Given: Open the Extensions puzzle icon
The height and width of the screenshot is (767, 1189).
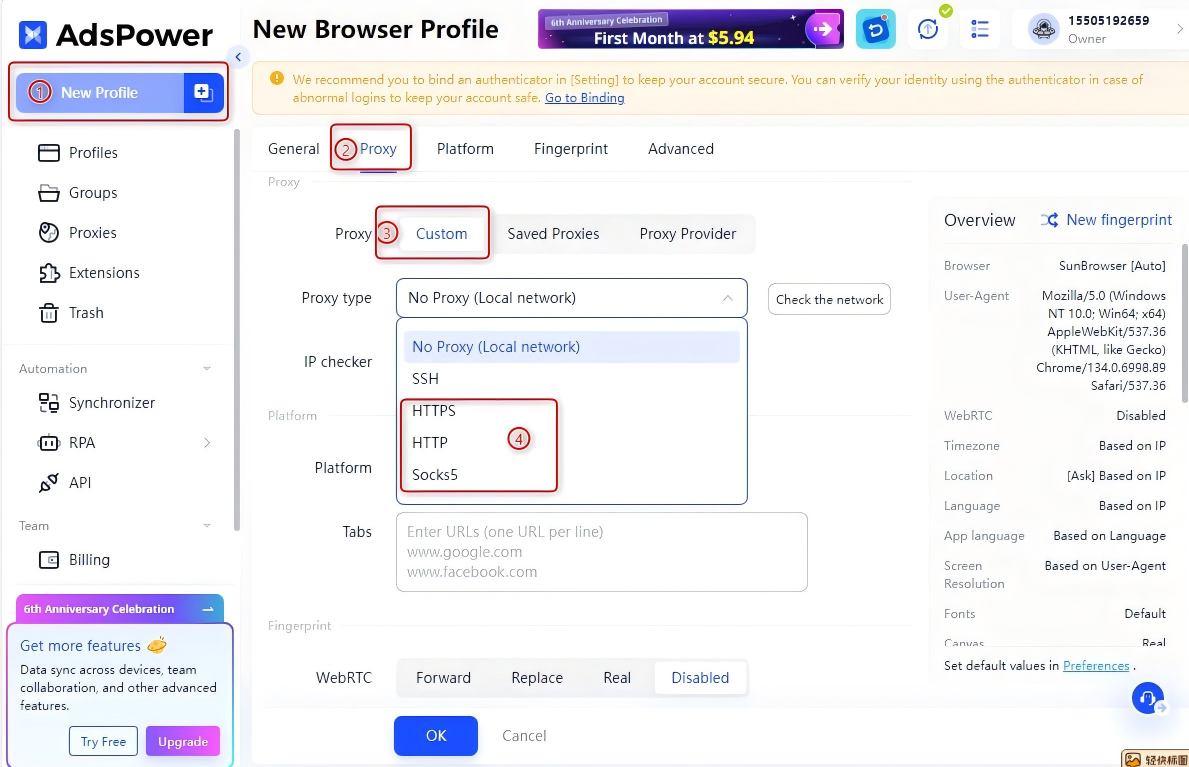Looking at the screenshot, I should (49, 273).
